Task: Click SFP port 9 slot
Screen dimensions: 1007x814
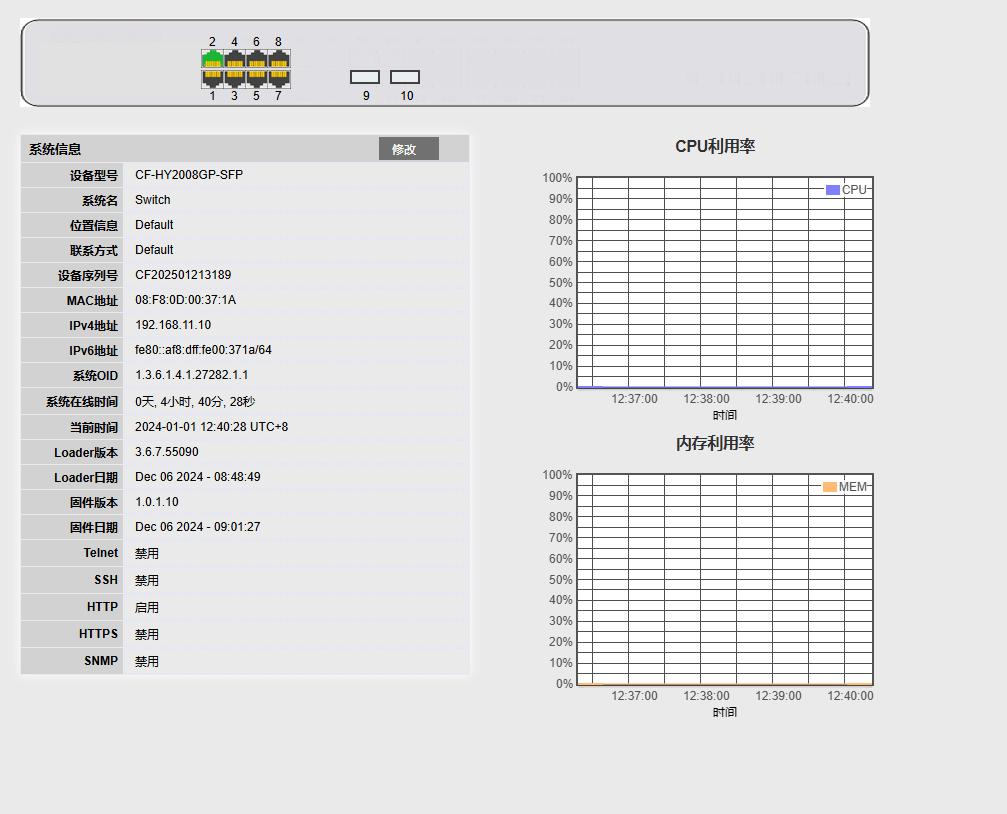Action: tap(365, 77)
